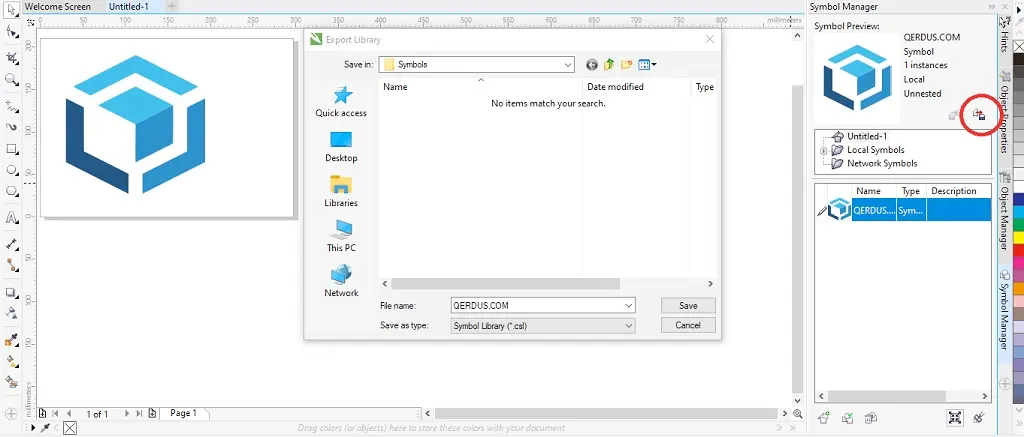Click the red swatch in the color palette
The height and width of the screenshot is (437, 1024).
1018,250
